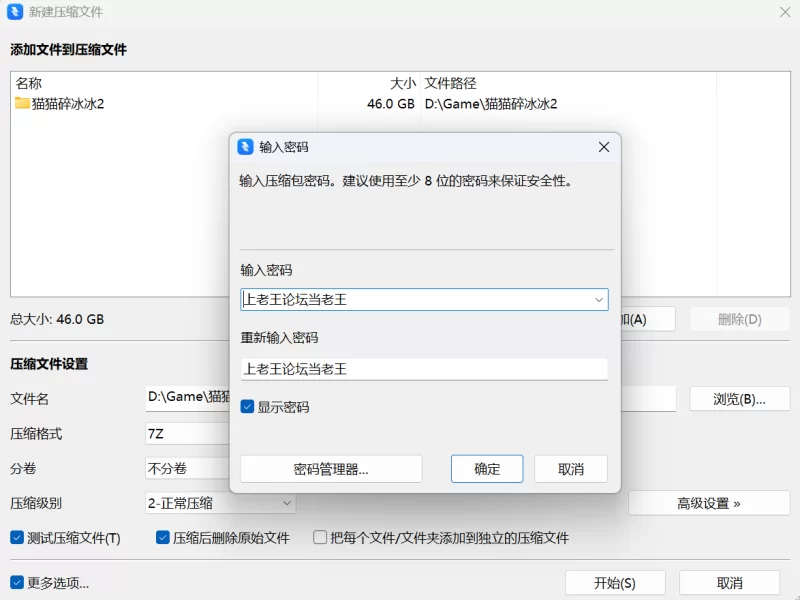Image resolution: width=800 pixels, height=600 pixels.
Task: Toggle the 更多选项 checkbox
Action: tap(17, 582)
